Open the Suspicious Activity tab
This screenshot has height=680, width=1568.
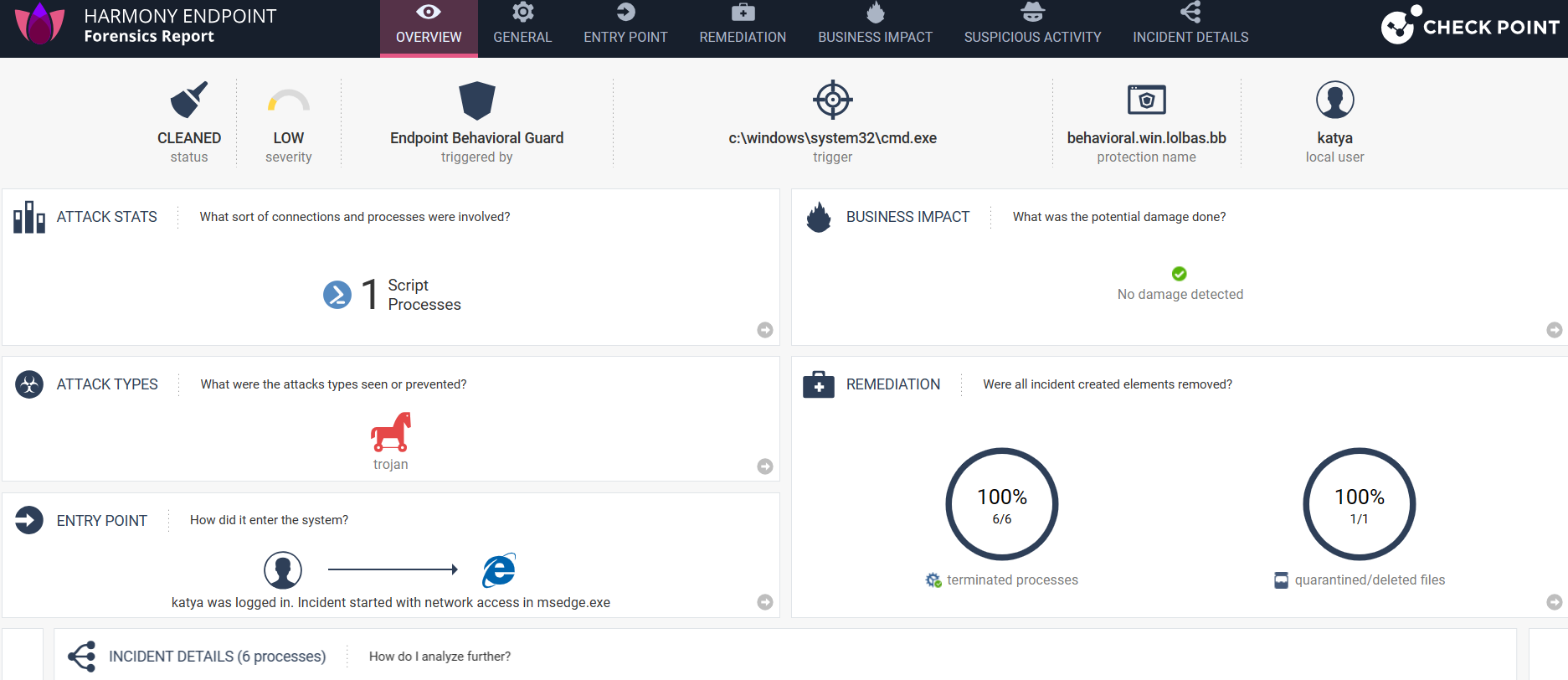pyautogui.click(x=1032, y=28)
